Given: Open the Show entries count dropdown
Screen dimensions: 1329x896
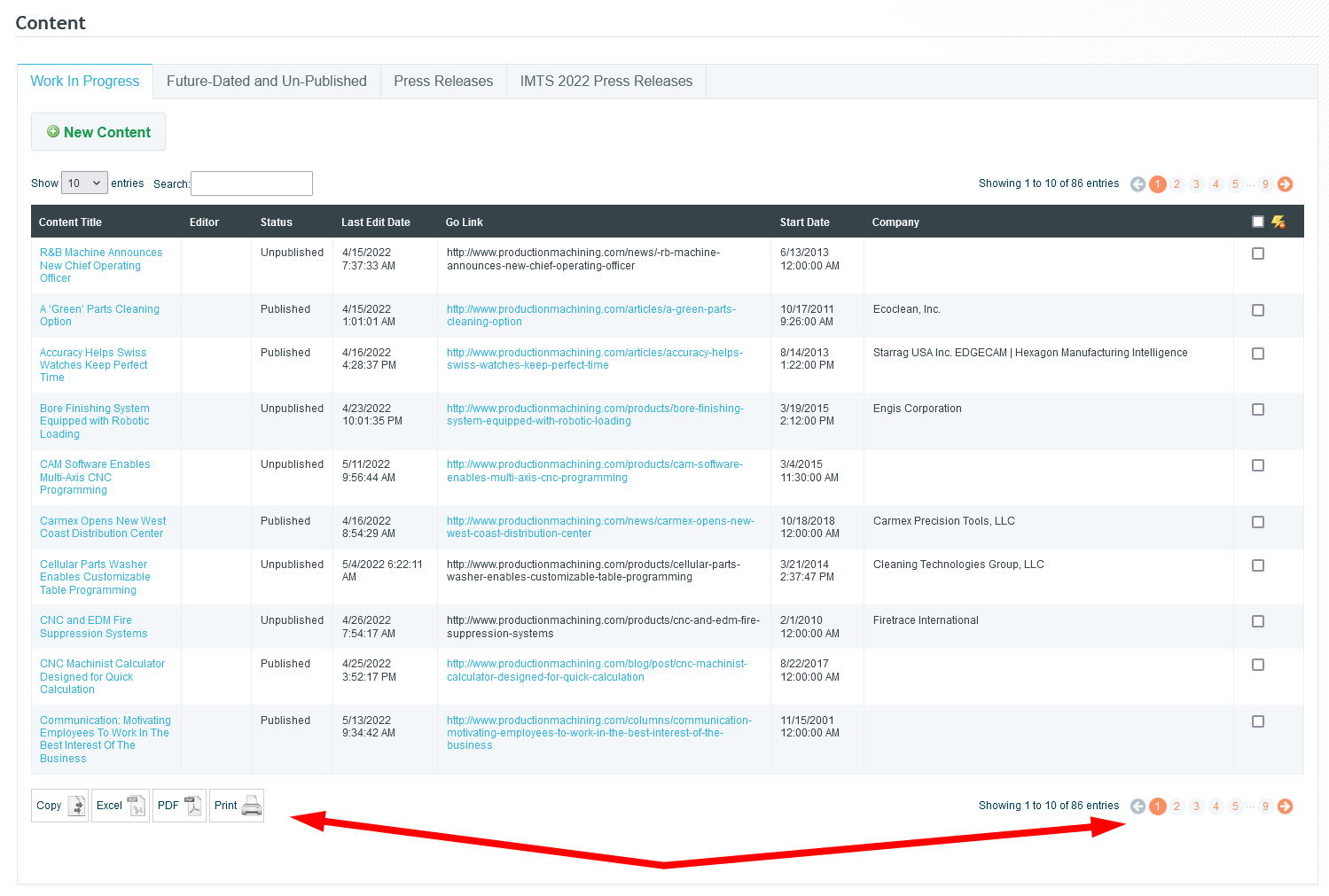Looking at the screenshot, I should (x=84, y=183).
